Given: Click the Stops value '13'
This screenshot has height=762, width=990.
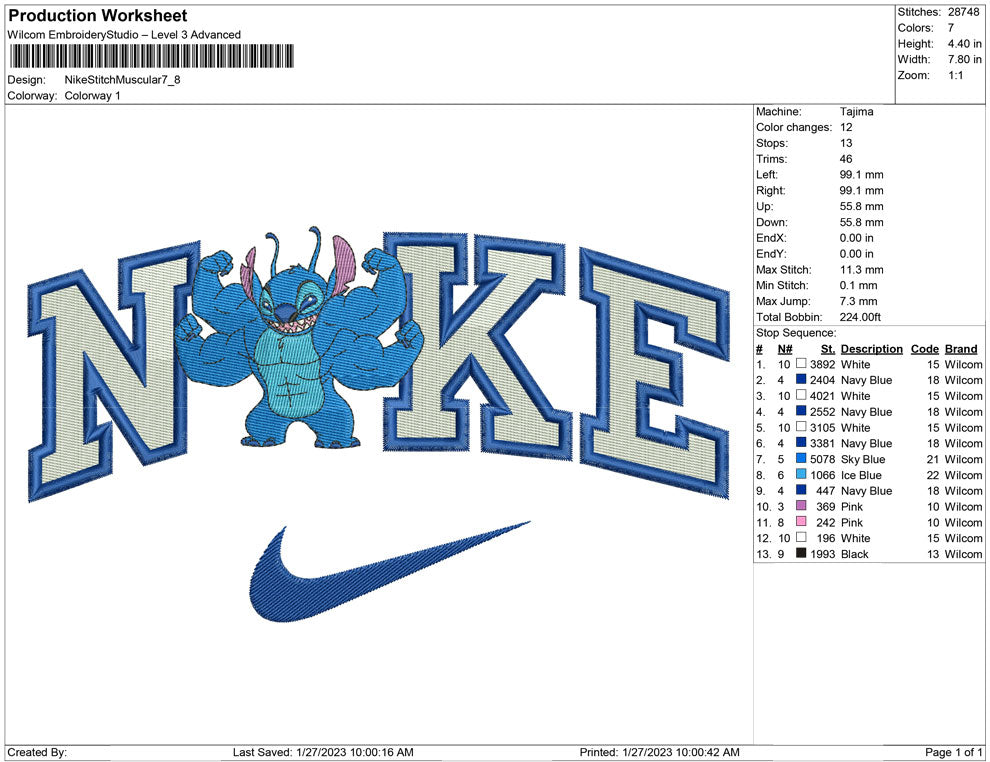Looking at the screenshot, I should (846, 143).
